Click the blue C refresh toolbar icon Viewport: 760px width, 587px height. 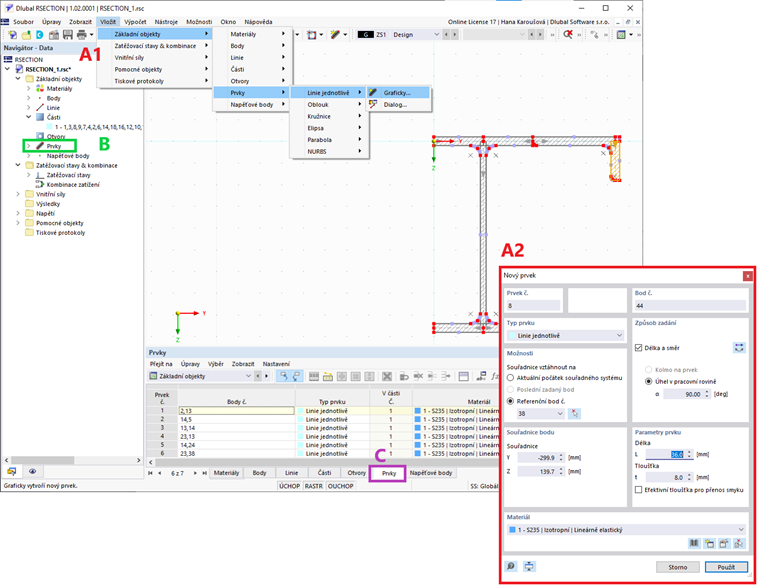click(40, 35)
